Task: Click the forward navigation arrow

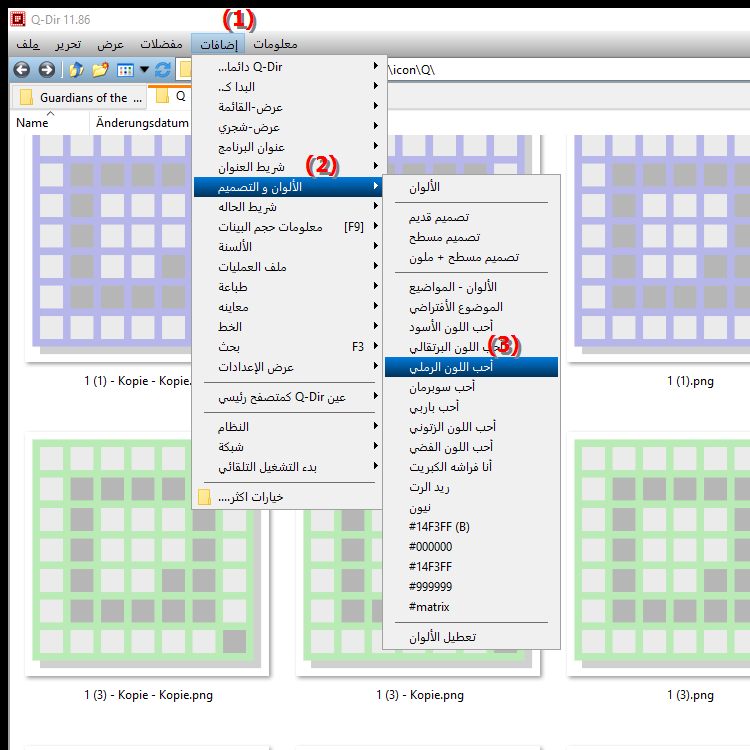Action: coord(46,70)
